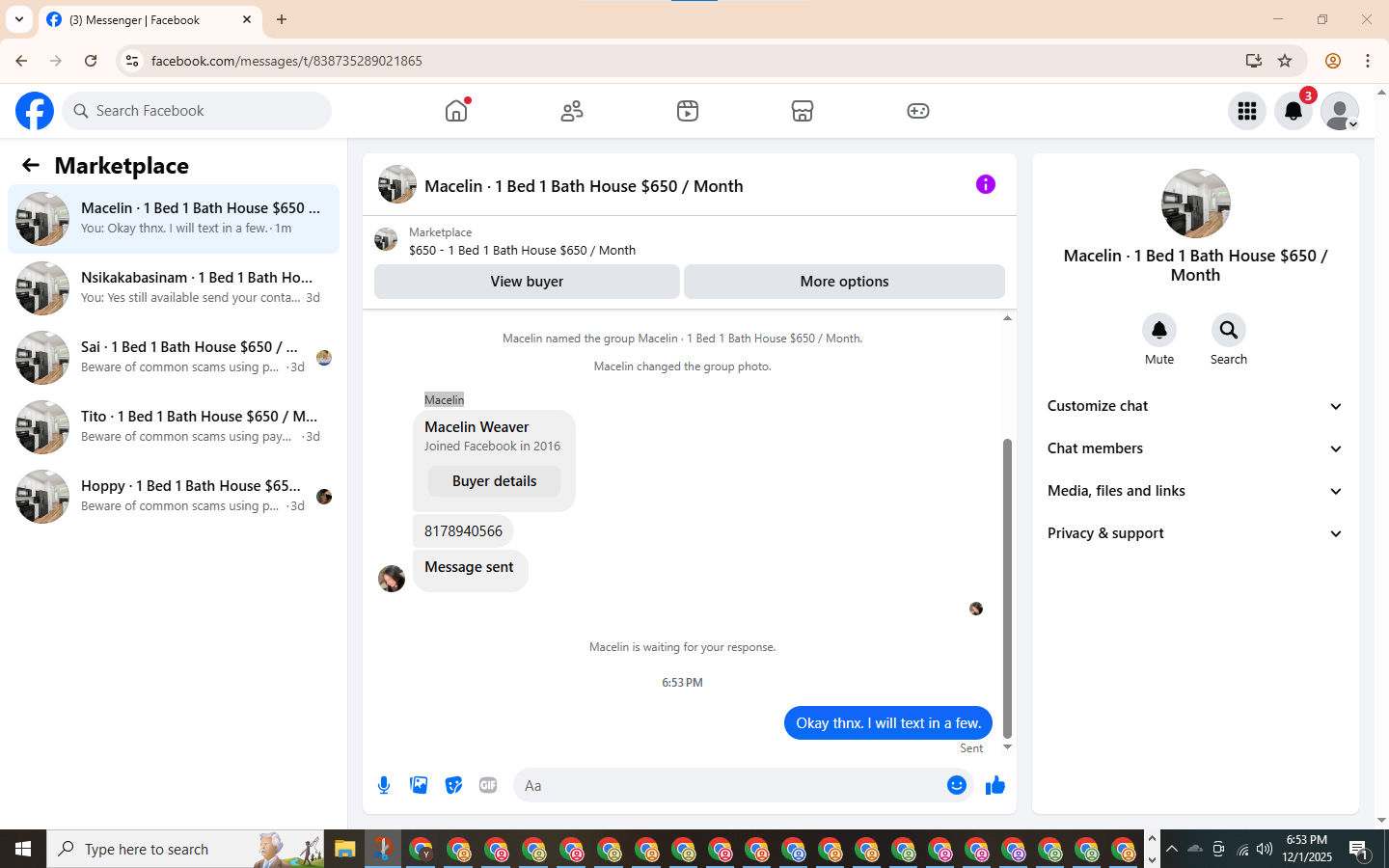Screen dimensions: 1389x868
Task: Expand Media, files and links section
Action: click(x=1195, y=491)
